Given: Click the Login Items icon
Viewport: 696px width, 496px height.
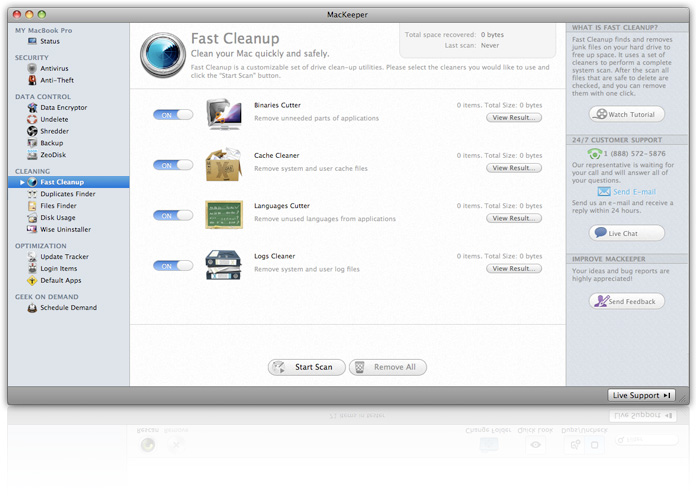Looking at the screenshot, I should point(32,269).
